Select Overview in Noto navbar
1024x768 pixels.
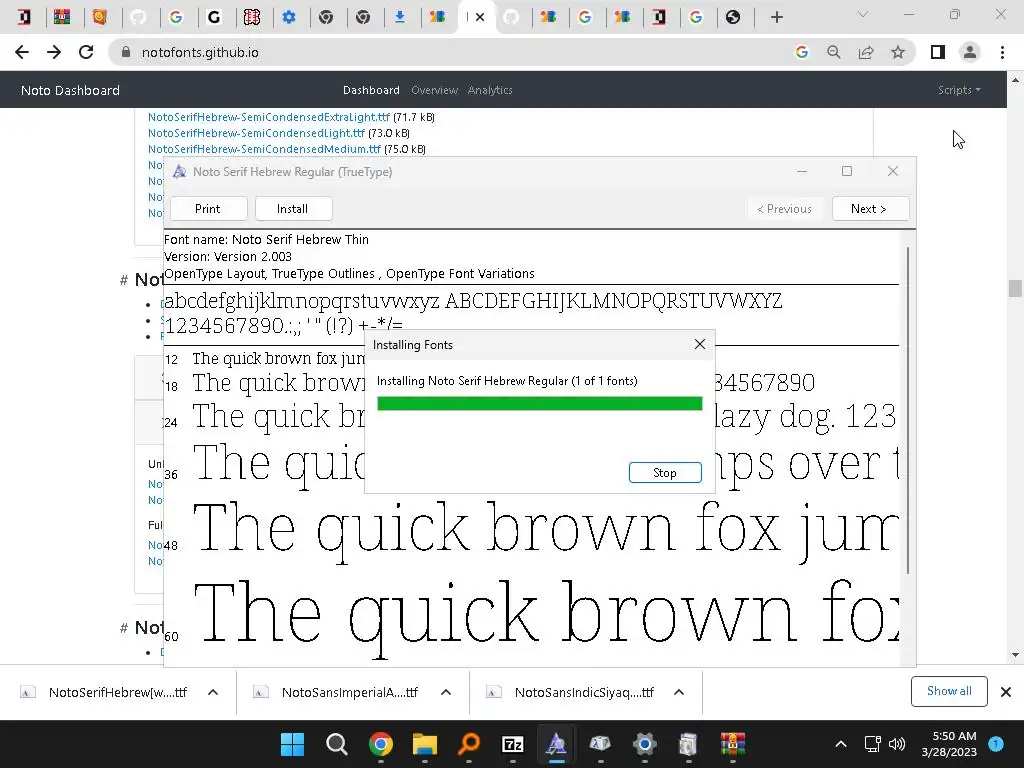point(434,90)
